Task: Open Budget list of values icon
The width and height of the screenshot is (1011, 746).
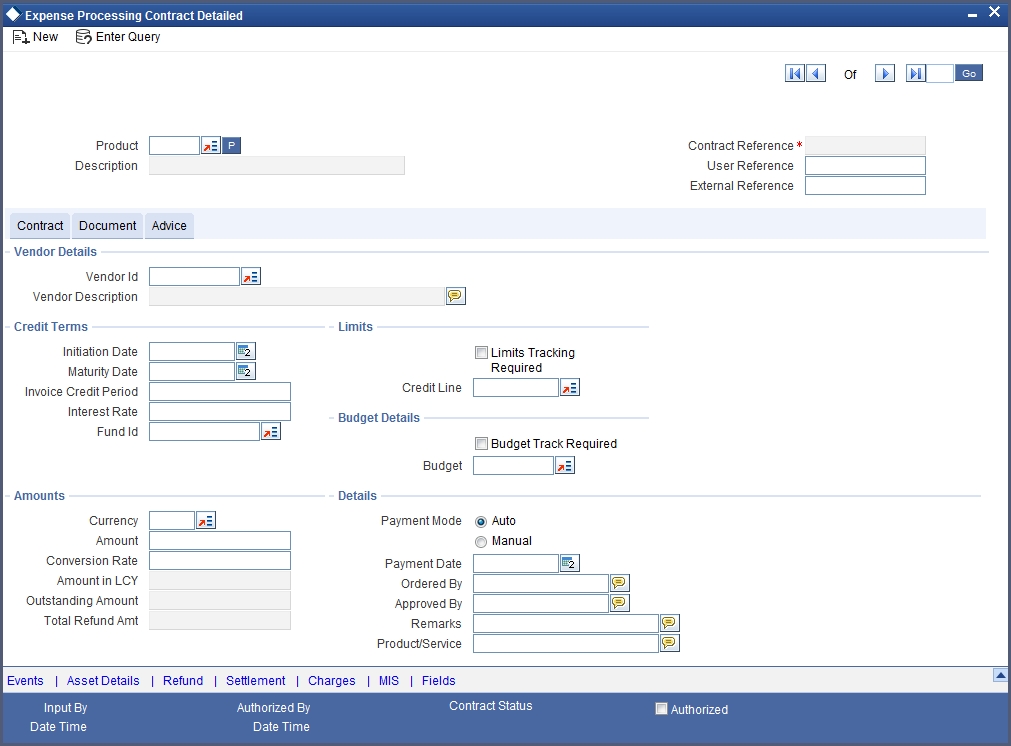Action: click(565, 466)
